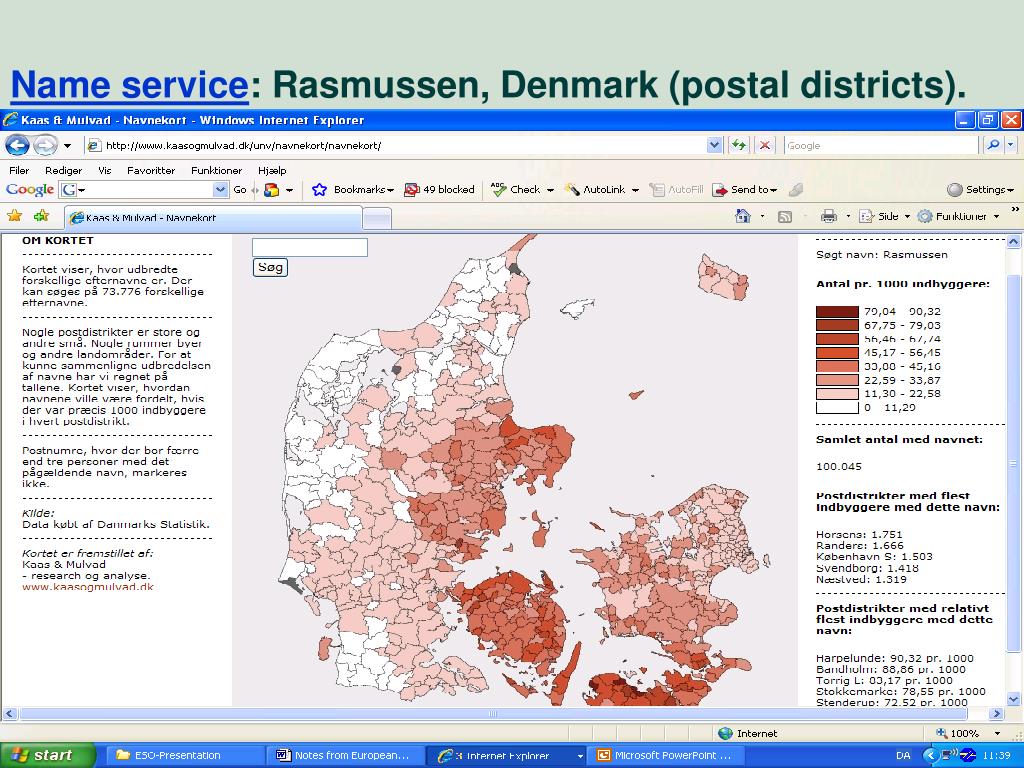
Task: Click the Print icon in command bar
Action: click(829, 216)
